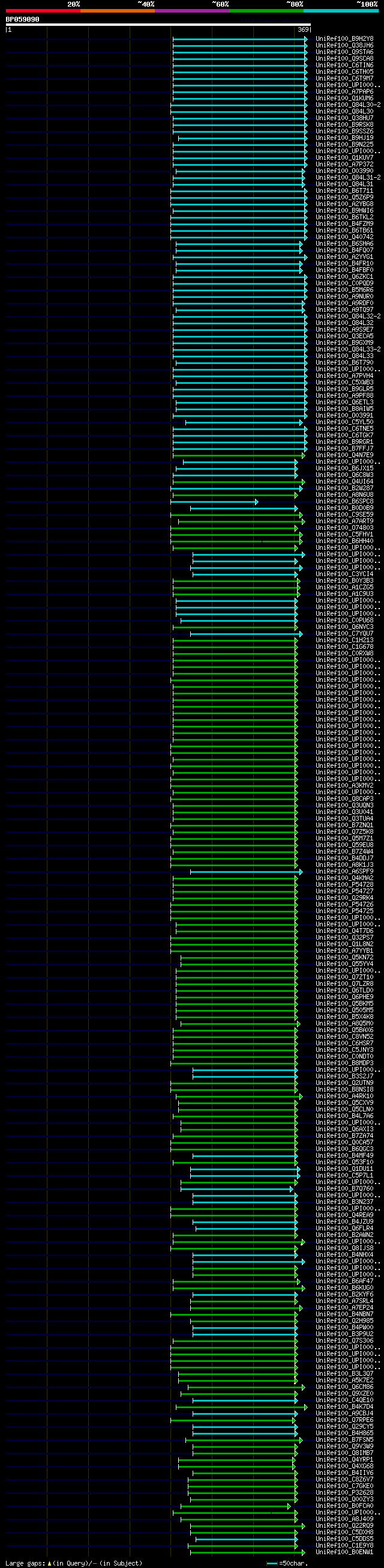
Task: Select hit UniRef100_C5YL50
Action: pyautogui.click(x=344, y=422)
